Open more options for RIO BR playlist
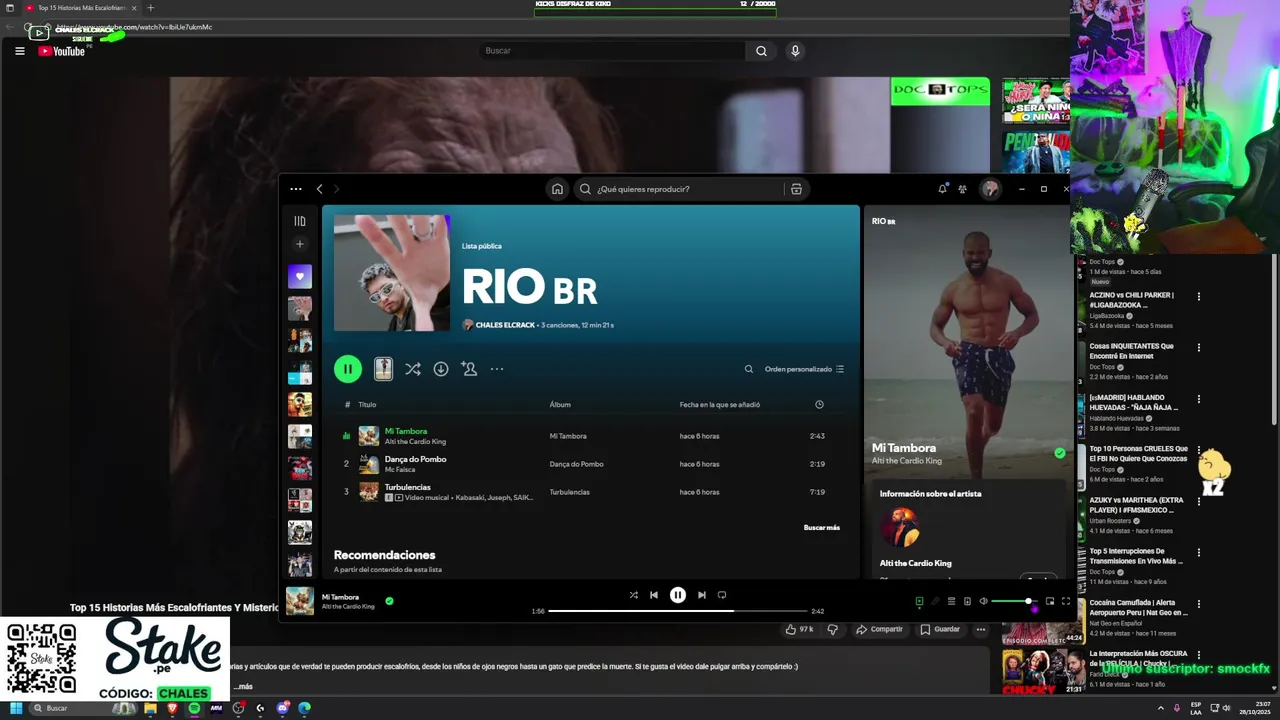Viewport: 1280px width, 720px height. tap(497, 369)
